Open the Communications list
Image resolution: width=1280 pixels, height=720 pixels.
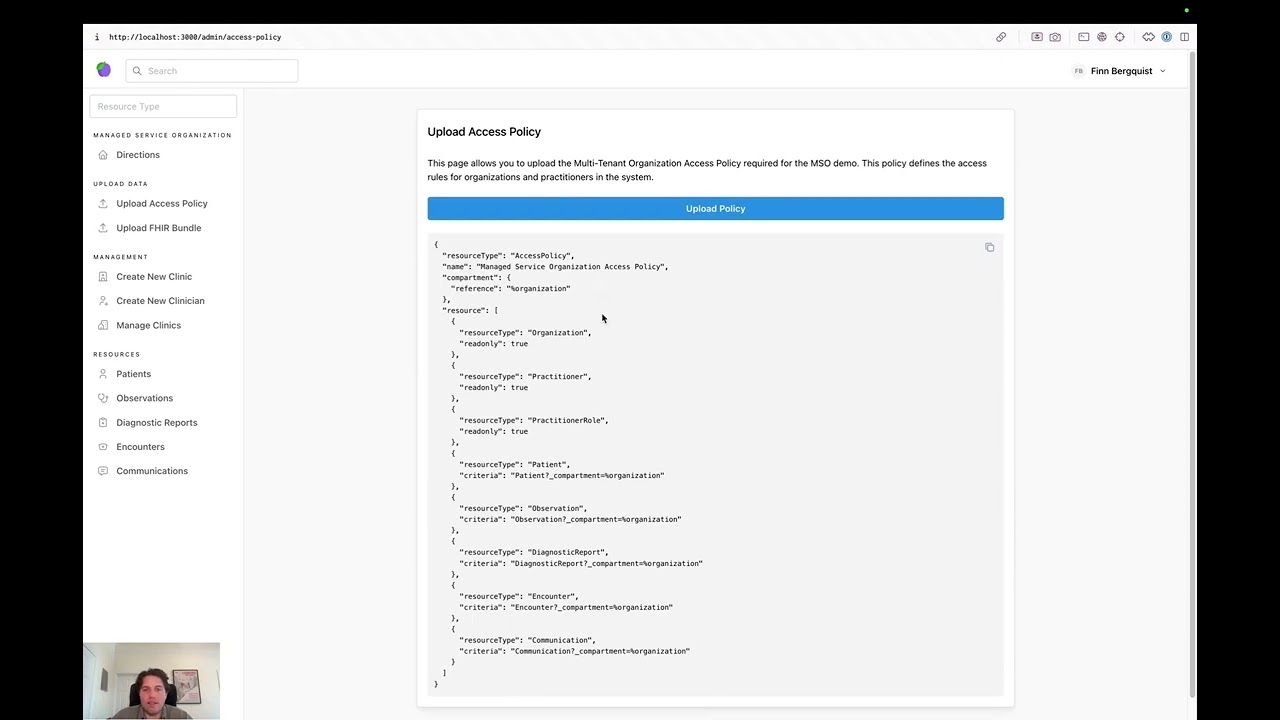pyautogui.click(x=152, y=471)
